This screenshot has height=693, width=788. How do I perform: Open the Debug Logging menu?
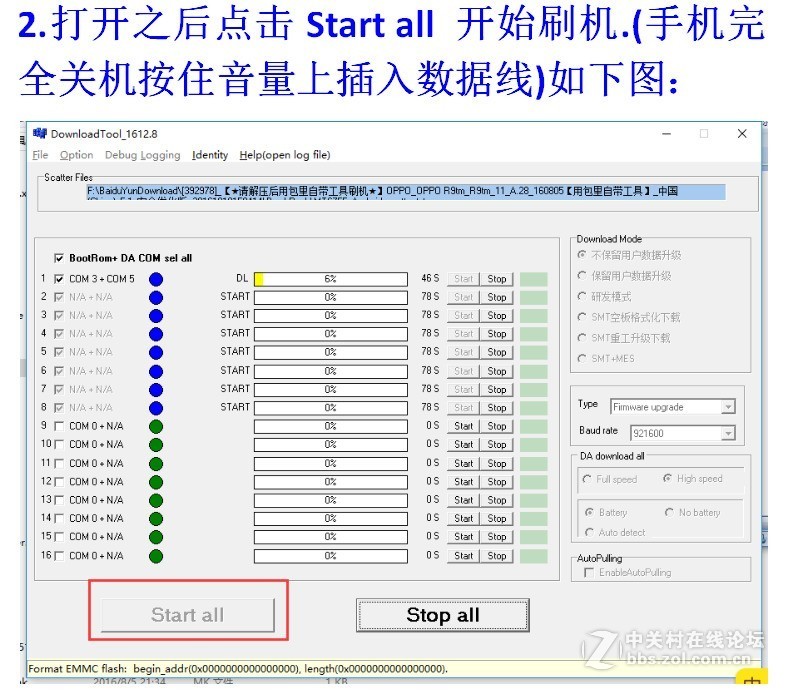tap(142, 155)
